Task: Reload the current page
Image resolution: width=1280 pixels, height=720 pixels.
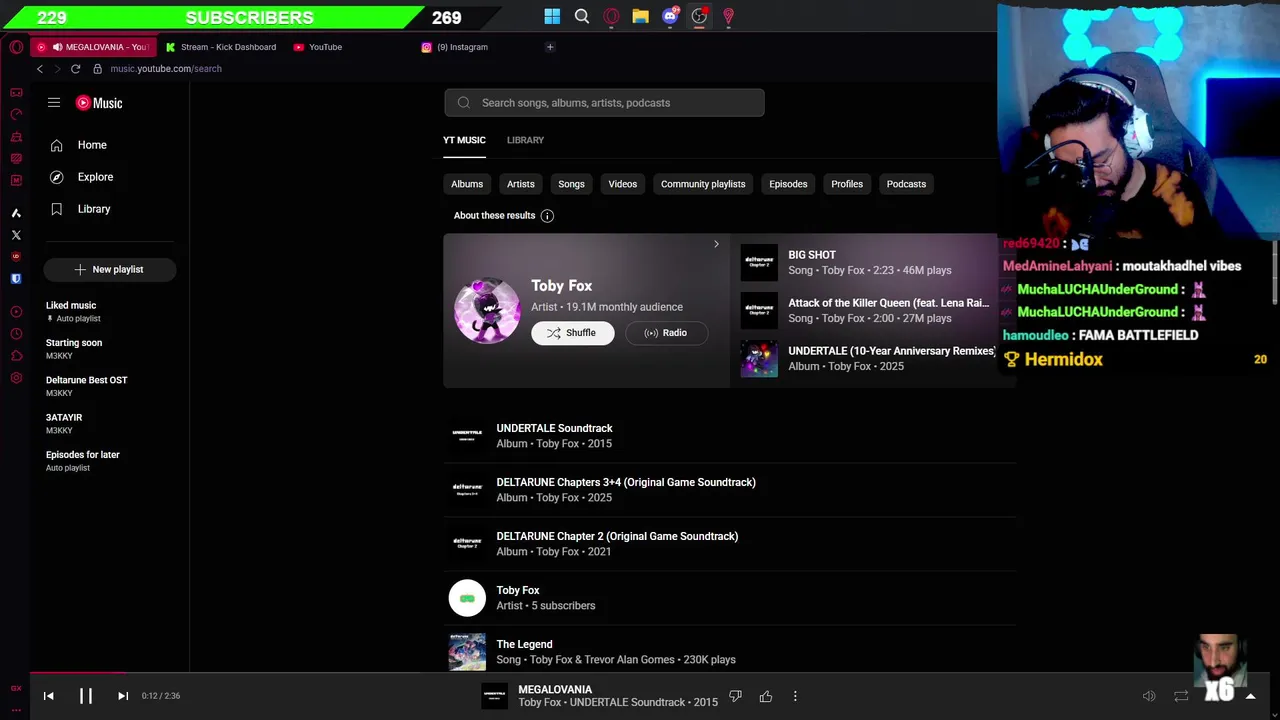Action: tap(75, 69)
